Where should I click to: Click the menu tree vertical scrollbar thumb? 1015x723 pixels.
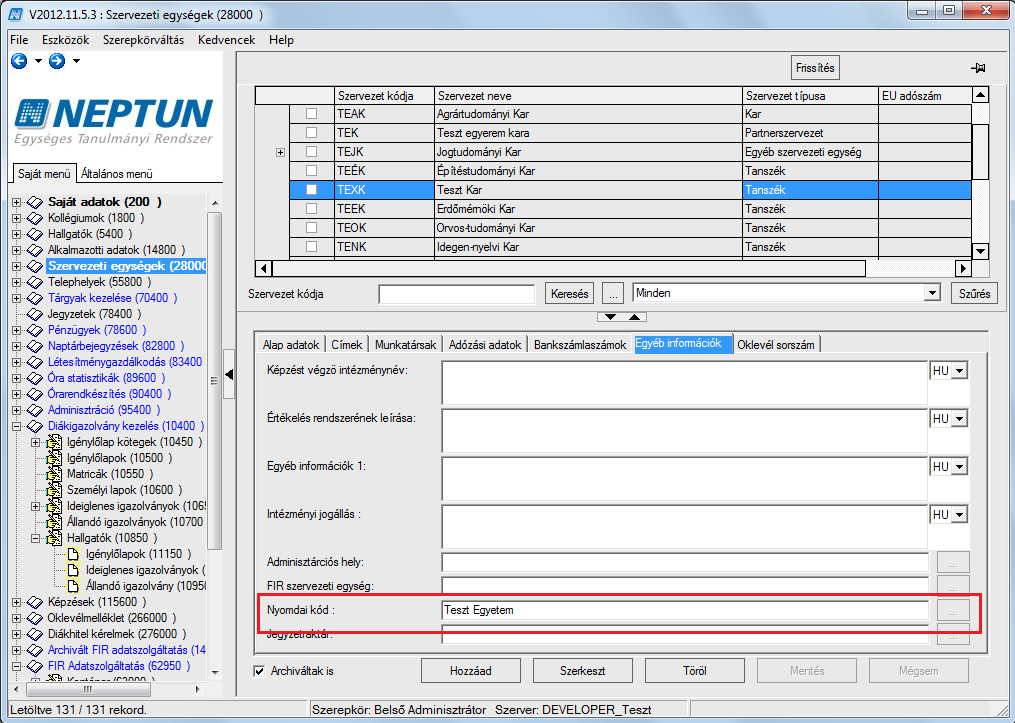click(x=215, y=379)
